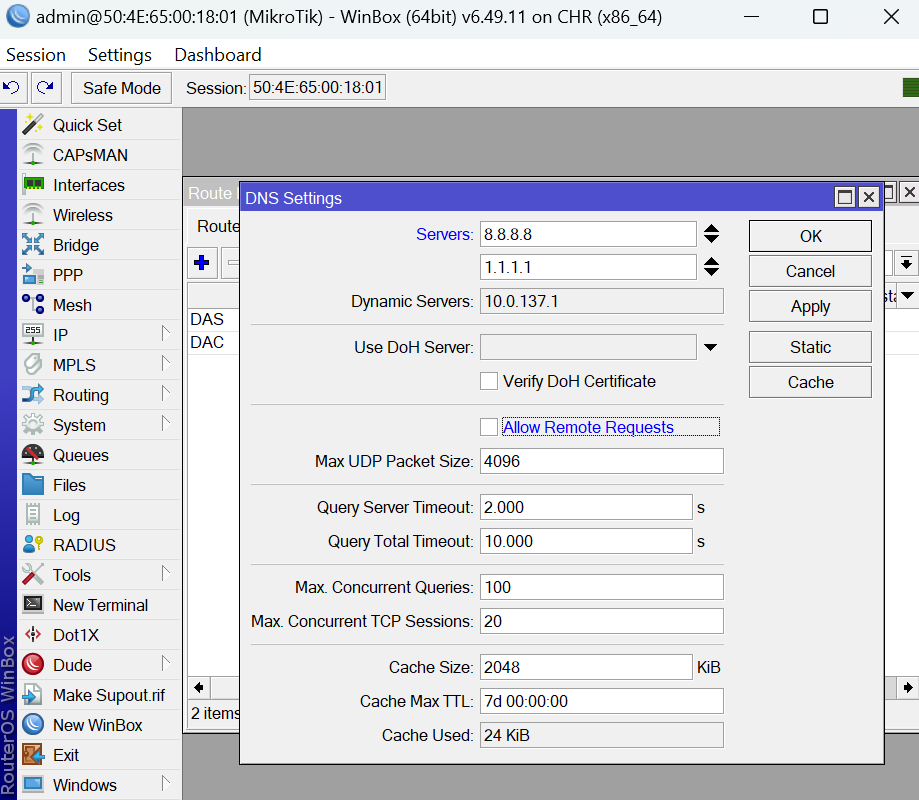This screenshot has width=919, height=800.
Task: Click Servers field with 8.8.8.8
Action: (588, 234)
